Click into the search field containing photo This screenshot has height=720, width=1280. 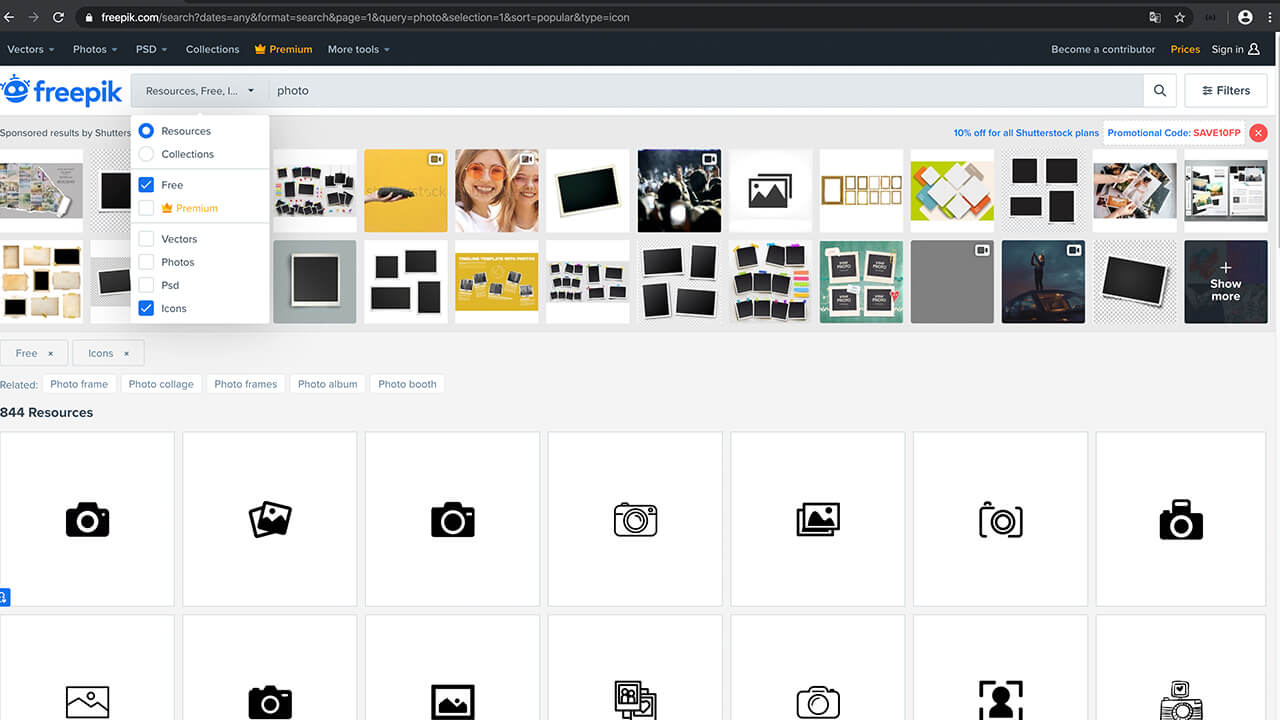[700, 91]
